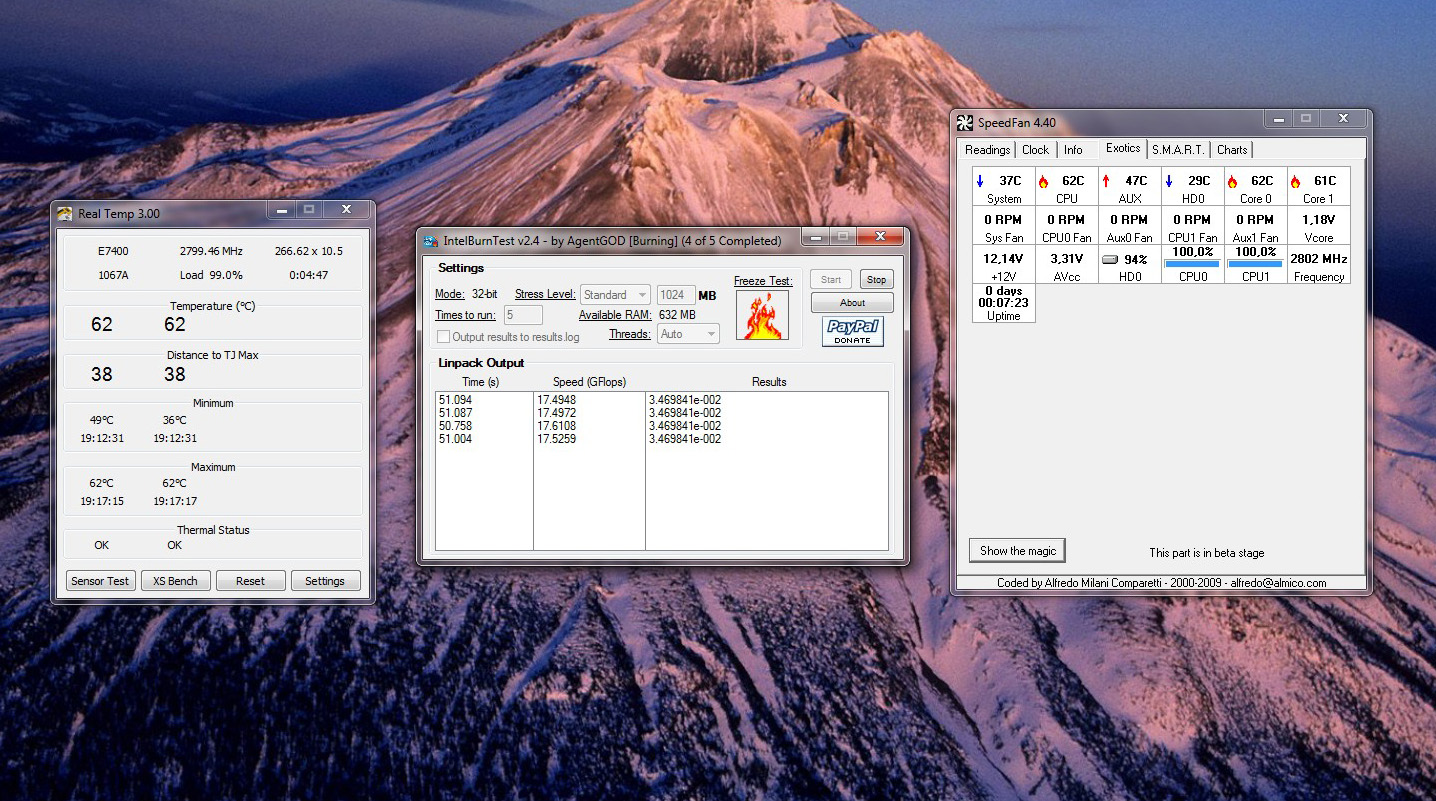
Task: Click the Speed (GFlops) column header
Action: (x=589, y=382)
